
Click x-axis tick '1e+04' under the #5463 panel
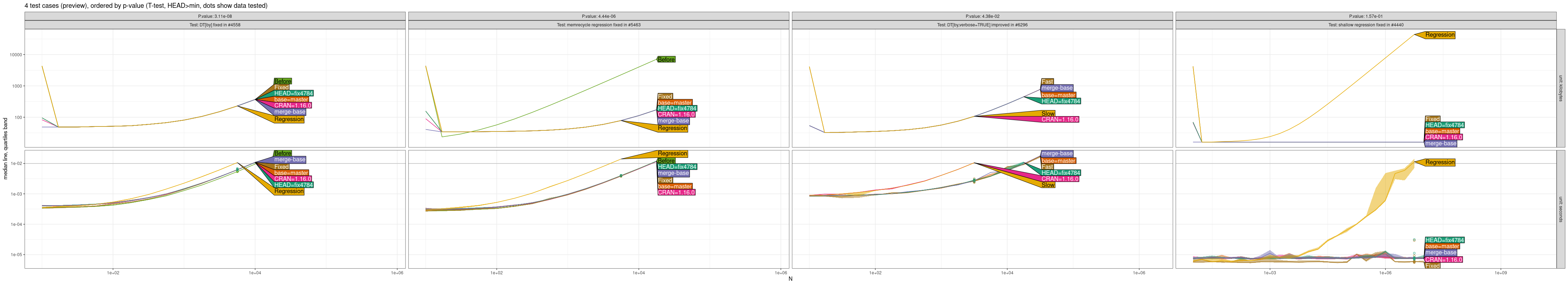(639, 273)
